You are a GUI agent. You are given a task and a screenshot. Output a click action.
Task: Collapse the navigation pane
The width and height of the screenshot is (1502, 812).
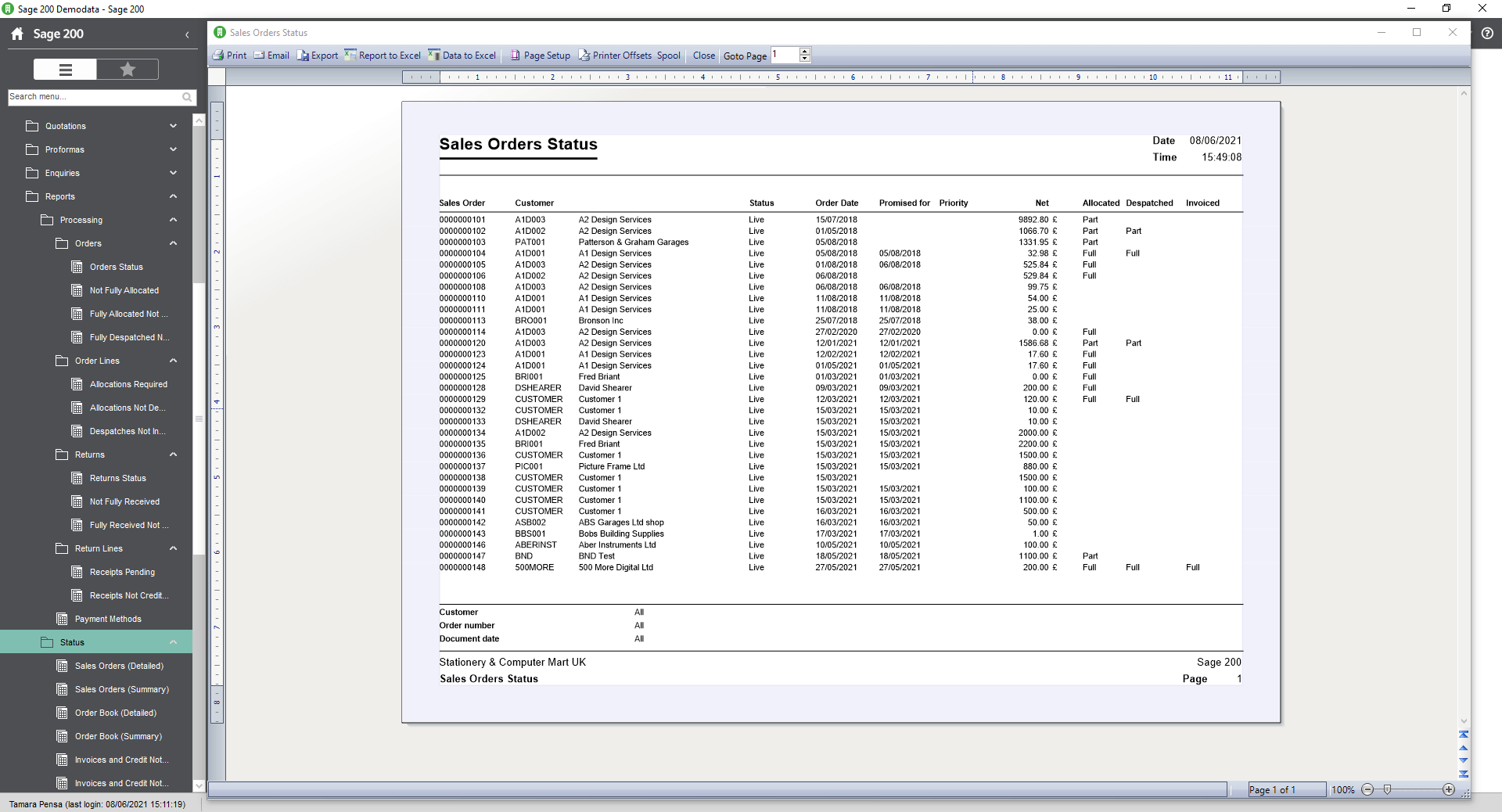[187, 34]
